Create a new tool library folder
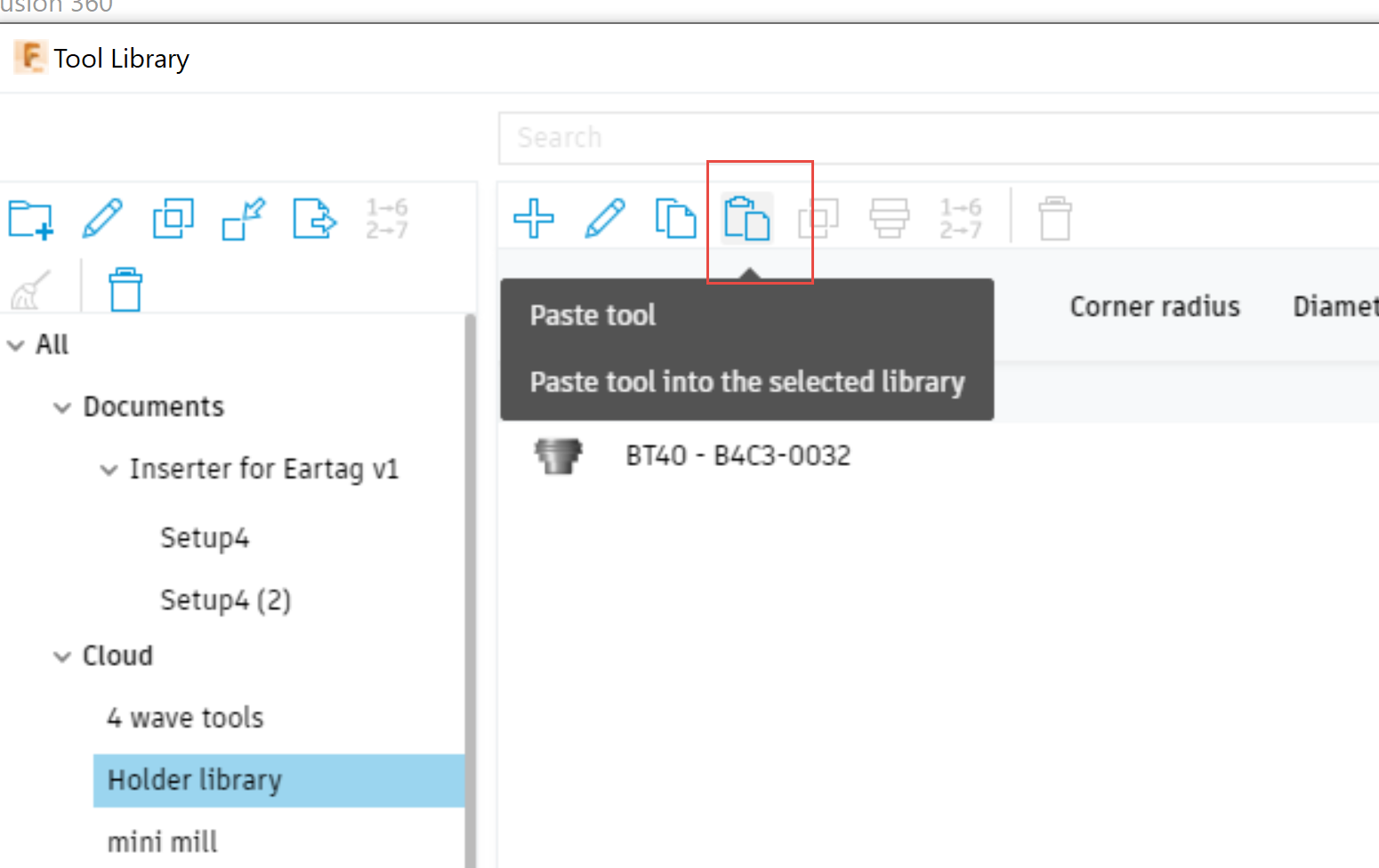 [31, 218]
